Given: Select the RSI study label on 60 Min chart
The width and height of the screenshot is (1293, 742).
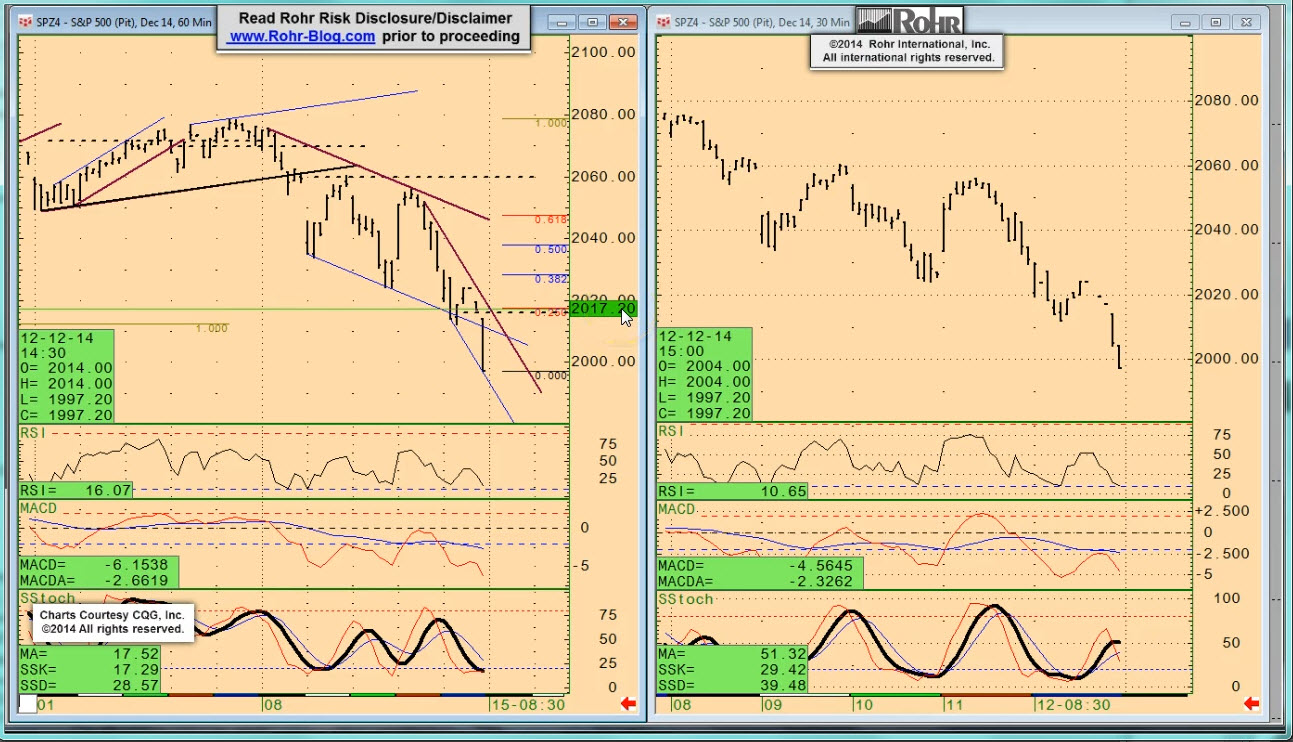Looking at the screenshot, I should pyautogui.click(x=34, y=432).
